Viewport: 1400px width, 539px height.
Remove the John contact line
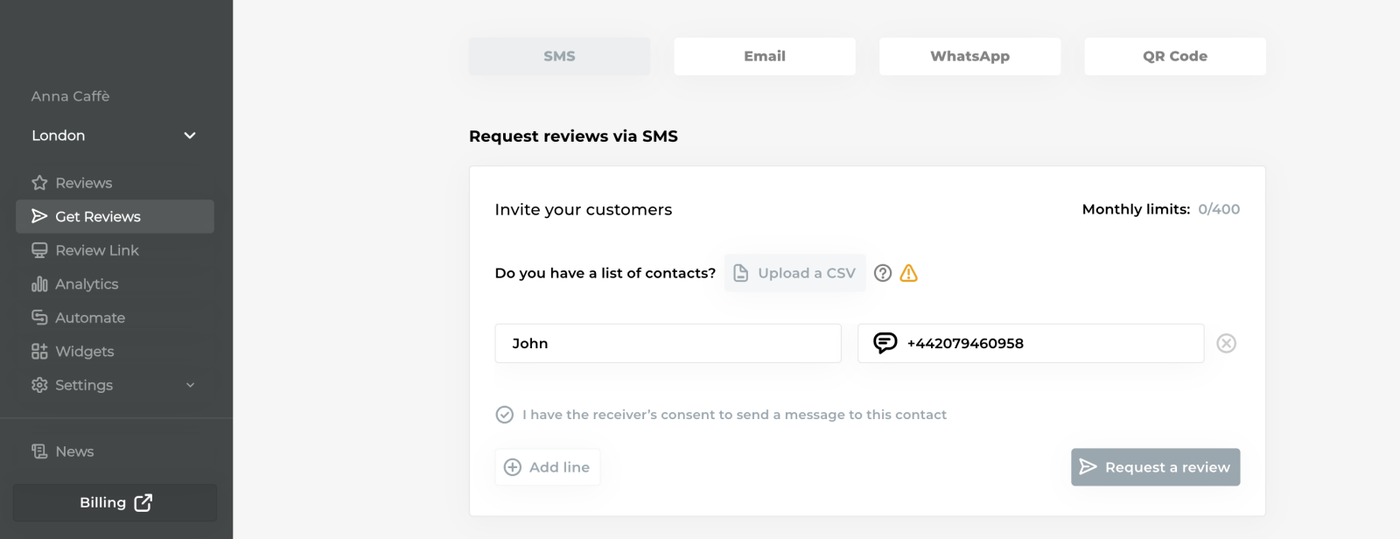tap(1226, 343)
